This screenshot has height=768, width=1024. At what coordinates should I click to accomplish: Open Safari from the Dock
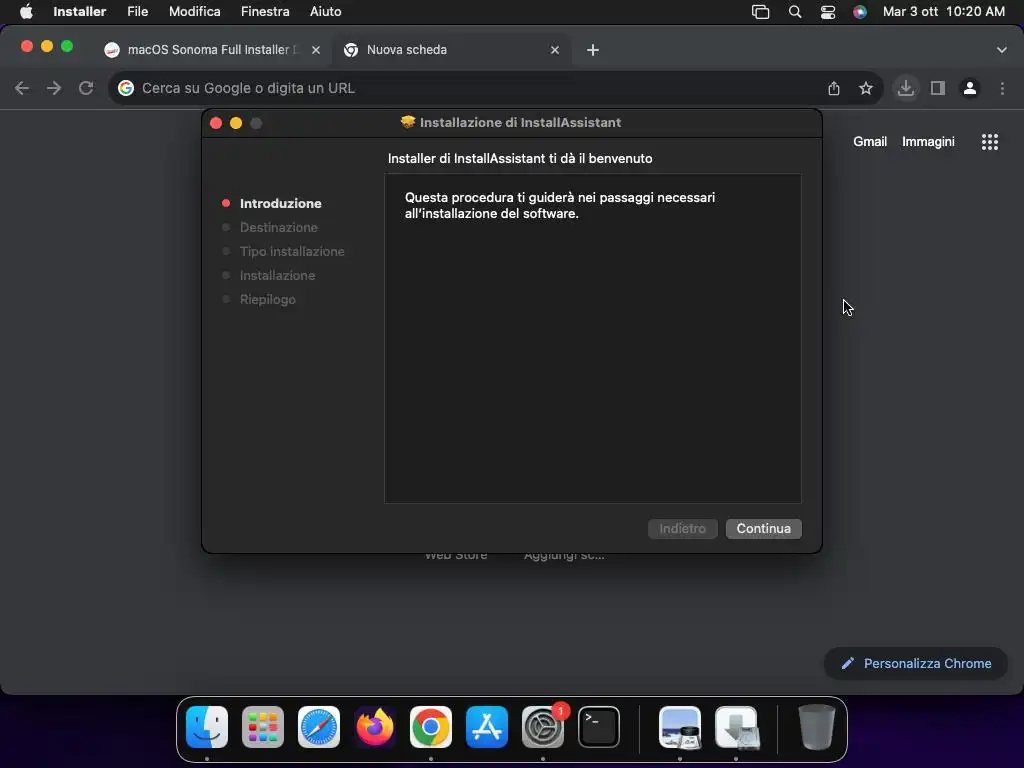click(x=319, y=727)
